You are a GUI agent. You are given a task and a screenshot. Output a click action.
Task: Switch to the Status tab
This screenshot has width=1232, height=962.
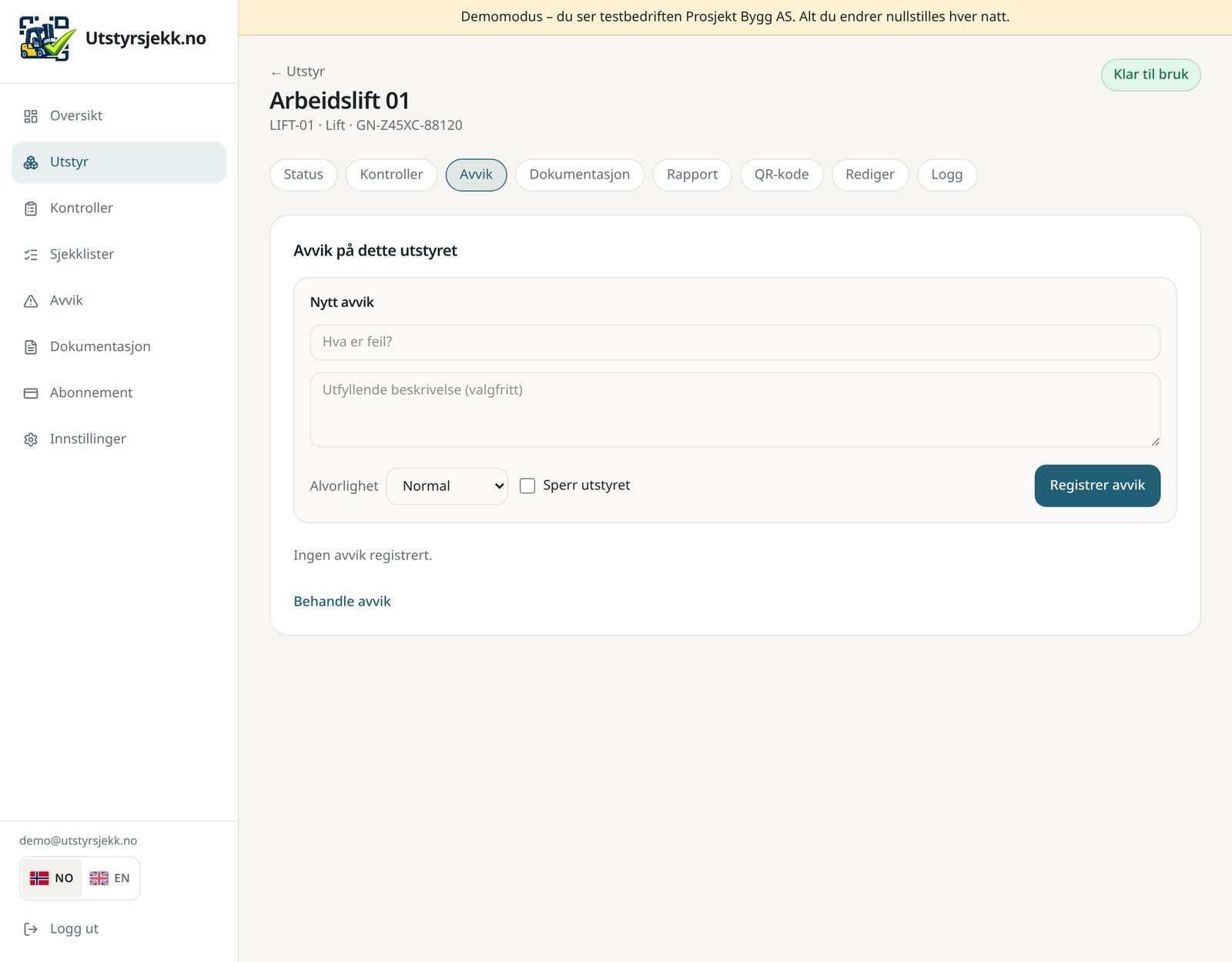click(x=303, y=175)
